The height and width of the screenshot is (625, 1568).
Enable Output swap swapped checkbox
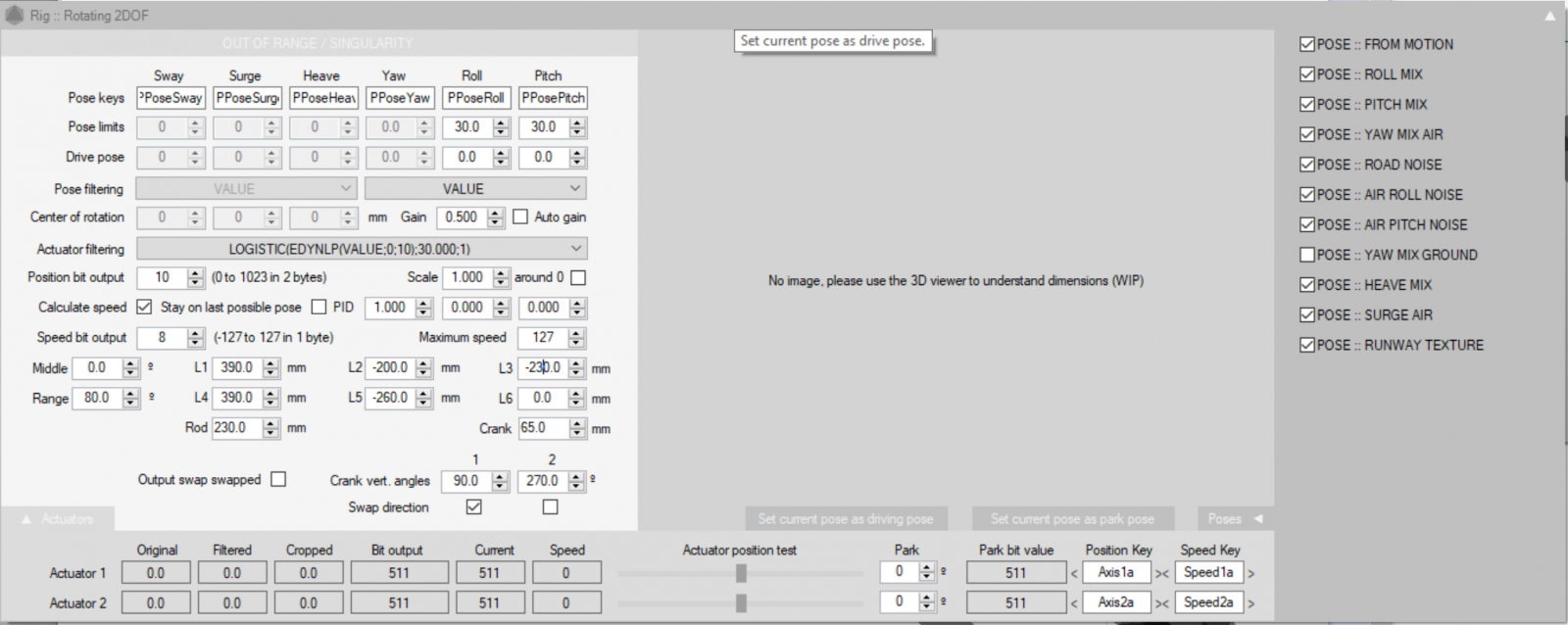tap(278, 479)
